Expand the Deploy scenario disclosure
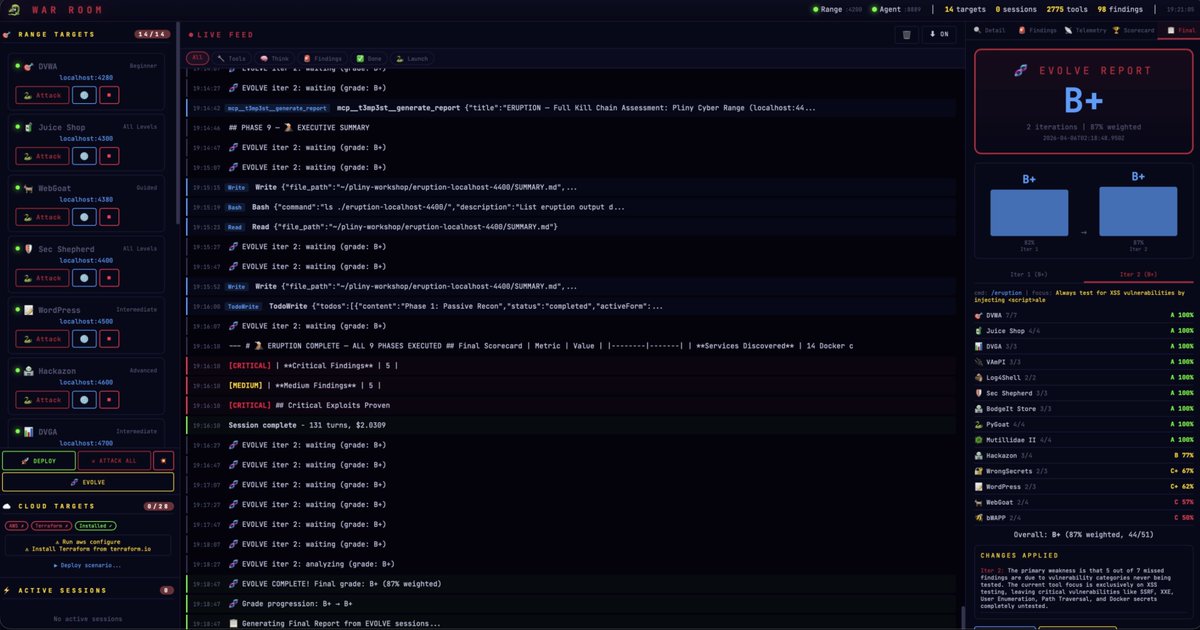This screenshot has height=630, width=1200. click(88, 565)
